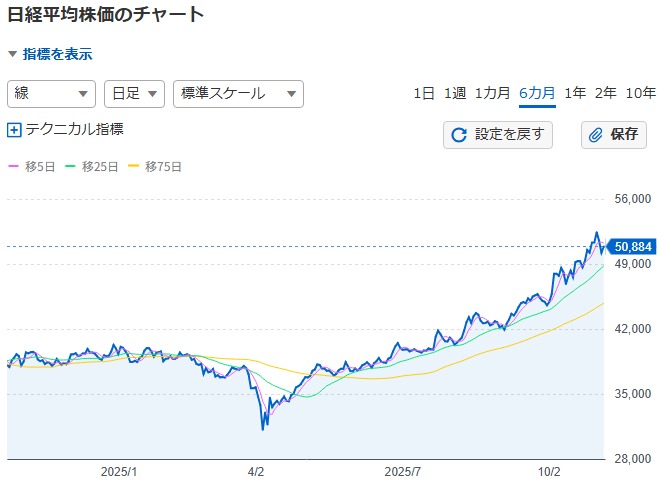
Task: Open the 日足 interval dropdown
Action: [x=134, y=93]
